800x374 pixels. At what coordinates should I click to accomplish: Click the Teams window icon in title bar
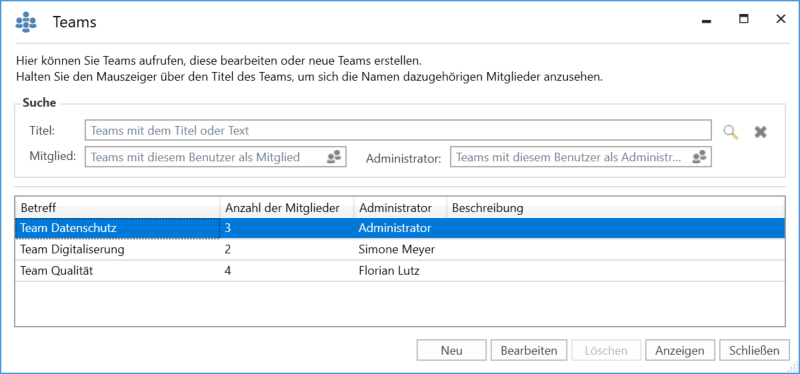(x=26, y=22)
